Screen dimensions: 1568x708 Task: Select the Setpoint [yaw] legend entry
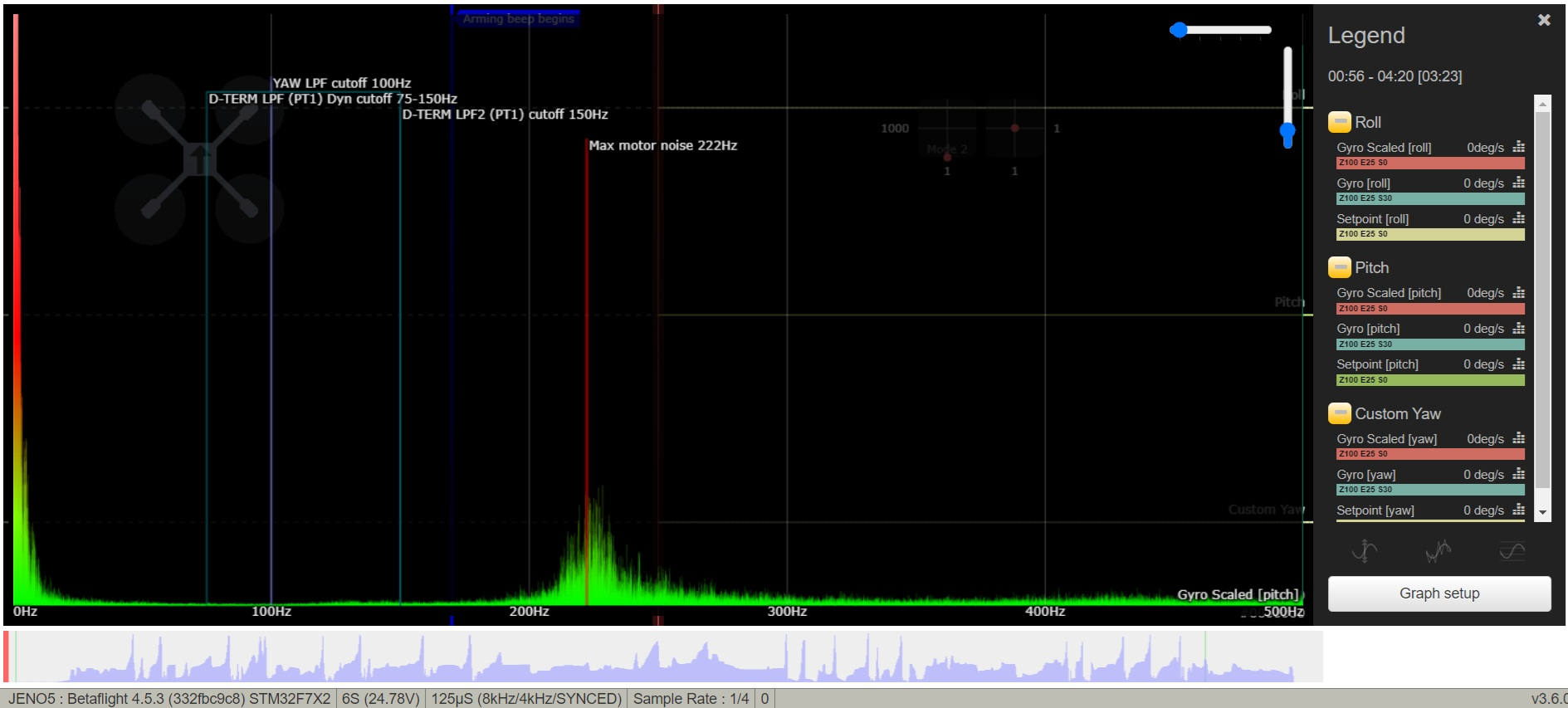click(x=1375, y=510)
